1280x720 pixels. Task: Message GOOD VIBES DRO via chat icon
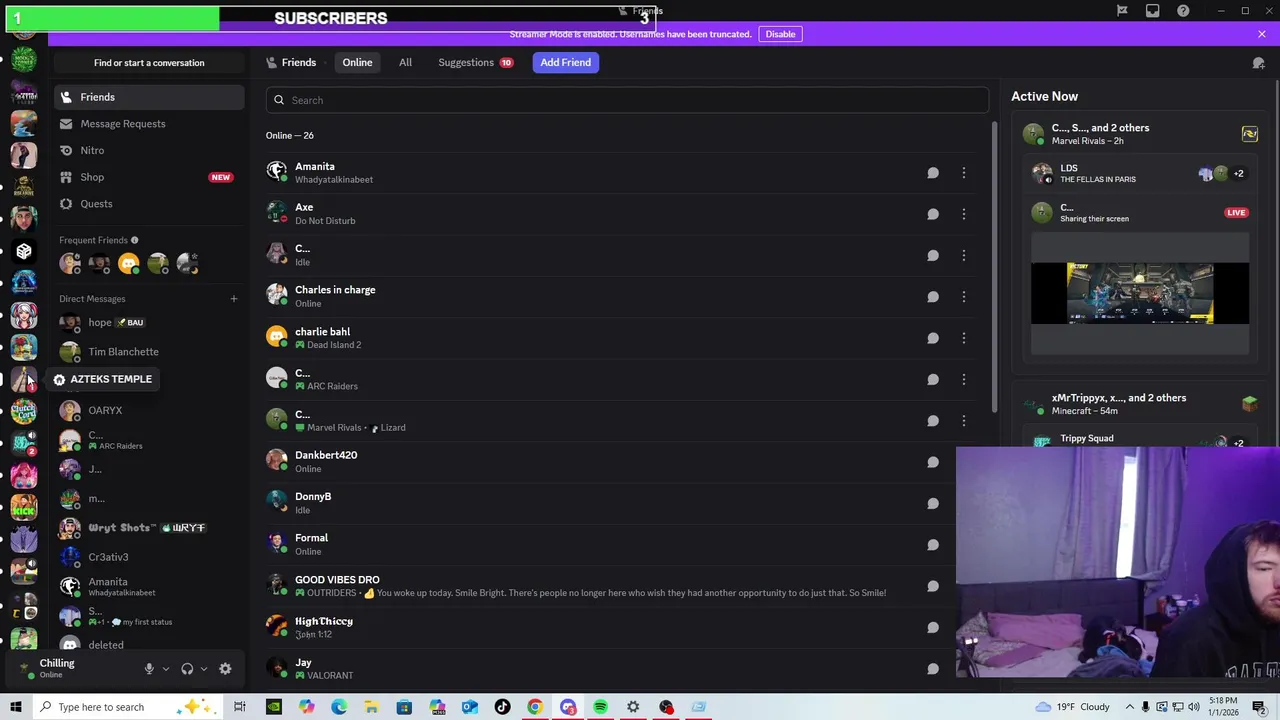[933, 586]
